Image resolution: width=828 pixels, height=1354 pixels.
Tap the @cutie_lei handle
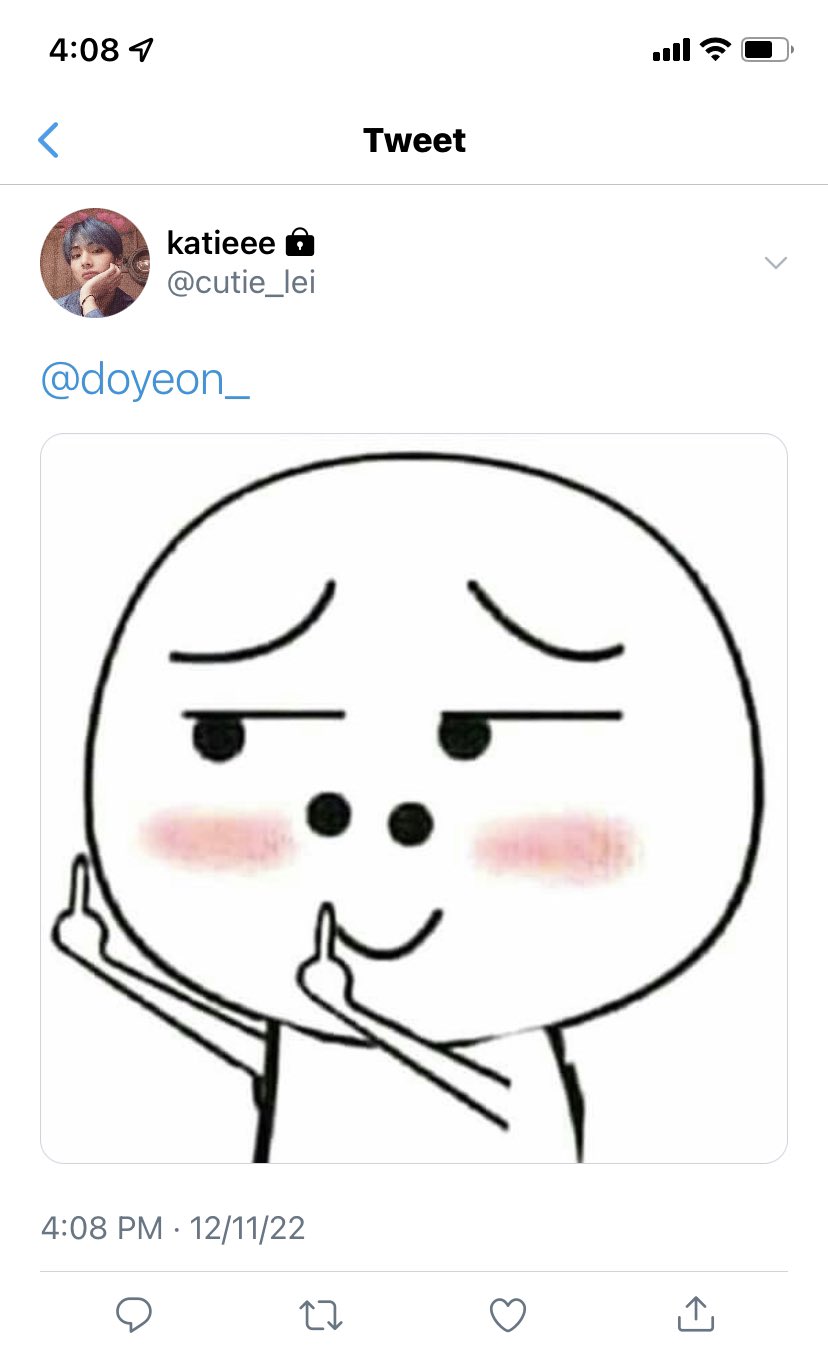(241, 283)
